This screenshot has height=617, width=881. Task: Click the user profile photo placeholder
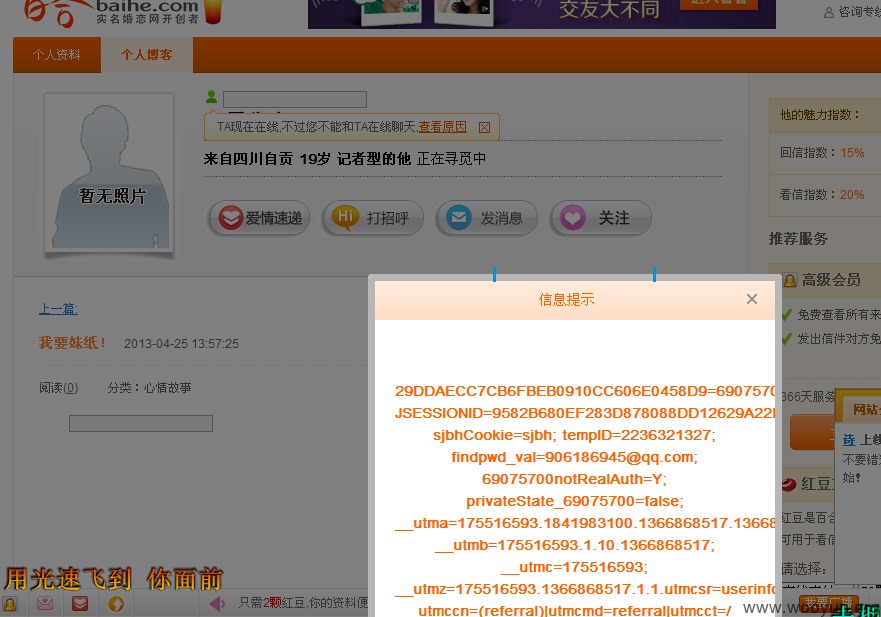click(x=109, y=173)
